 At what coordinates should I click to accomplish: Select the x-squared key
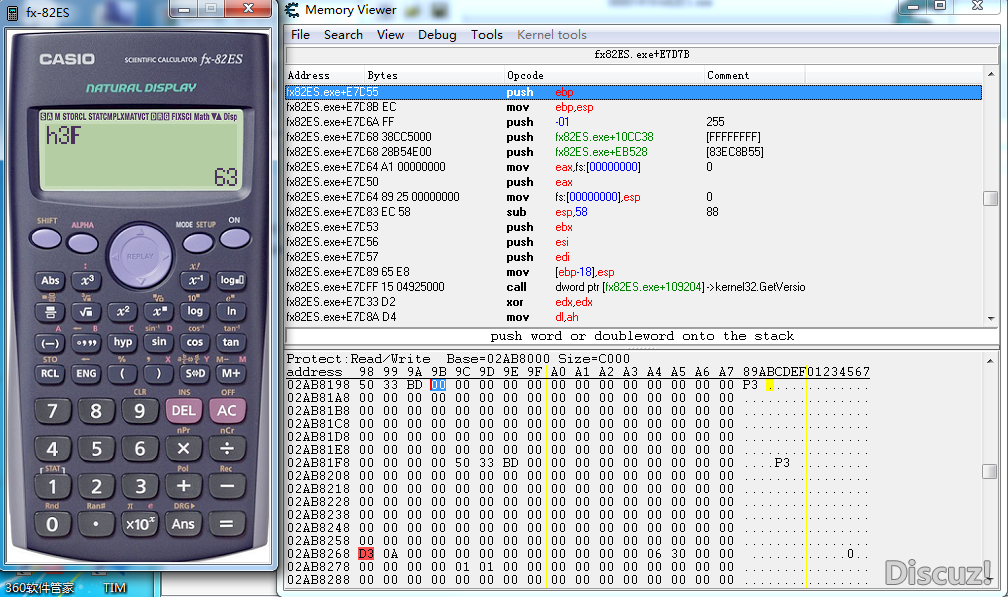pyautogui.click(x=122, y=312)
